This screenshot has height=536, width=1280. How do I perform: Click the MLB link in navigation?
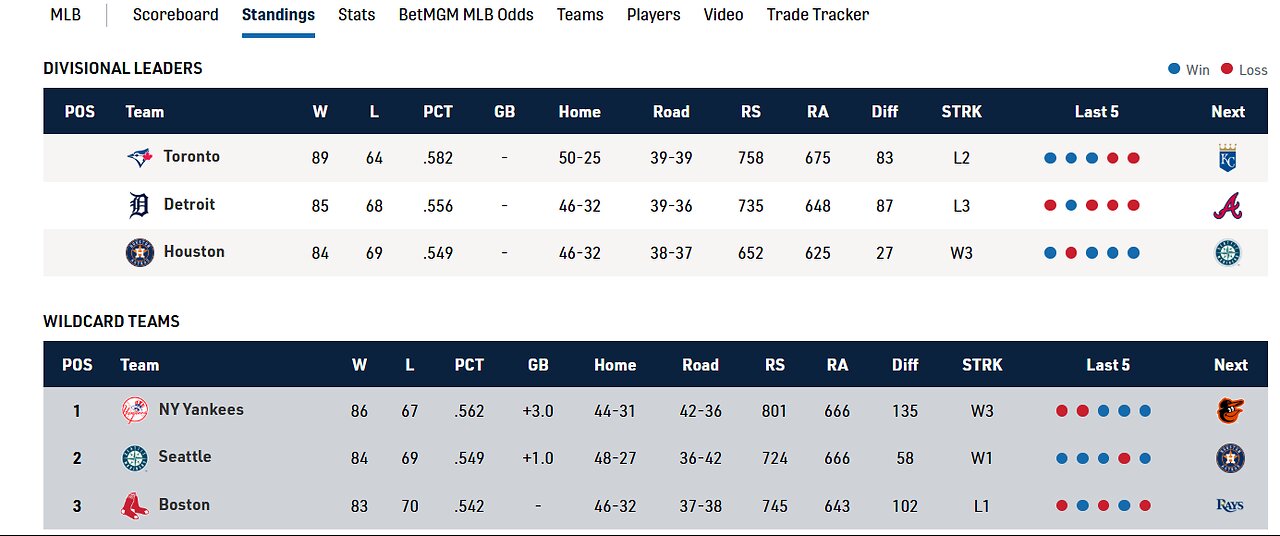[66, 15]
